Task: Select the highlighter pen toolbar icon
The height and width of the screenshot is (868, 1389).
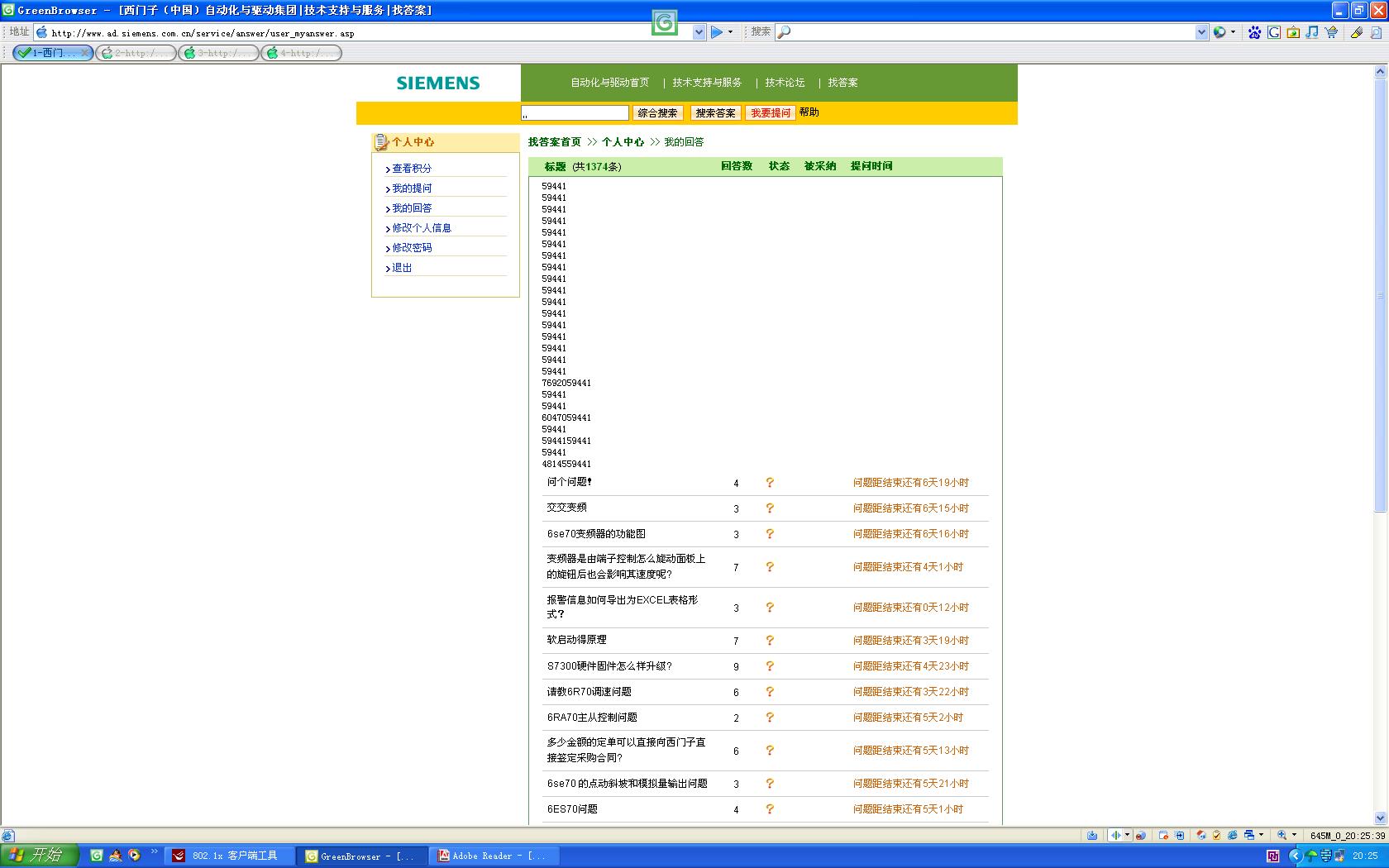Action: click(x=1356, y=32)
